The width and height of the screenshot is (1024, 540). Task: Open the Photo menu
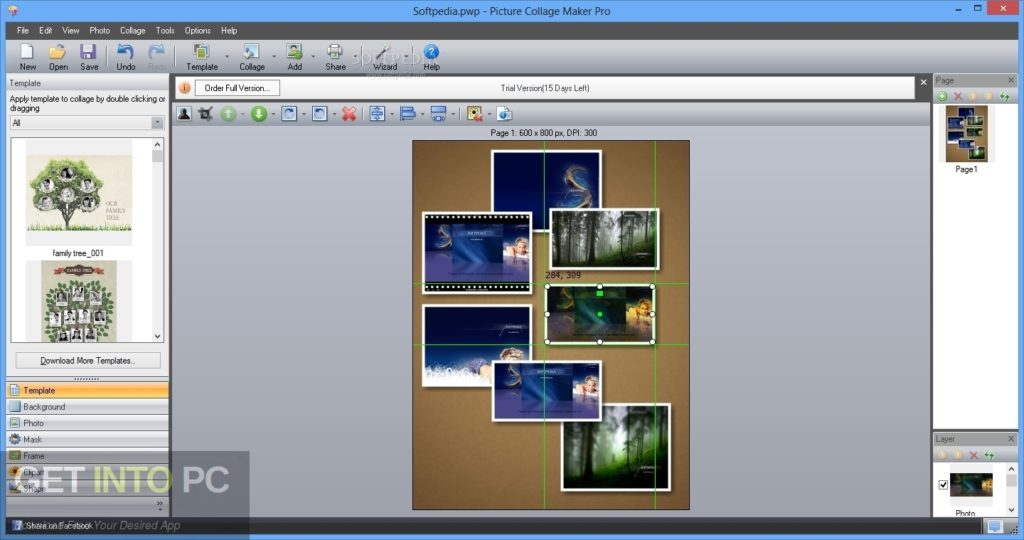[x=99, y=31]
